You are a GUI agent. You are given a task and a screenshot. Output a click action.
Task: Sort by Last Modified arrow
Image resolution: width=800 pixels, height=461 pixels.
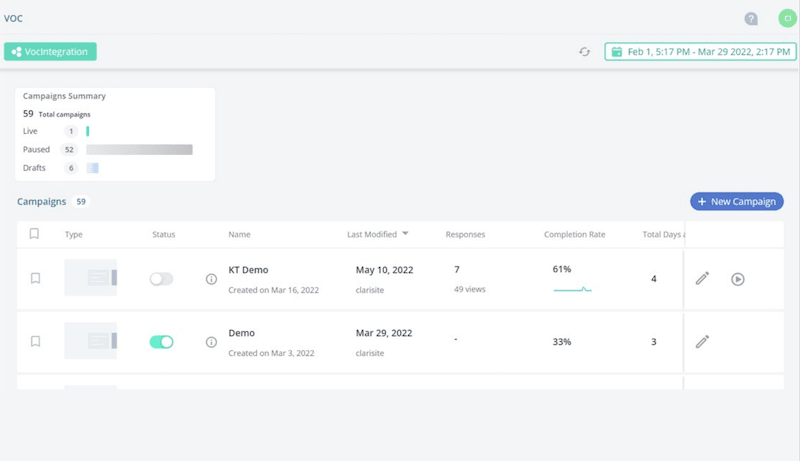[405, 234]
